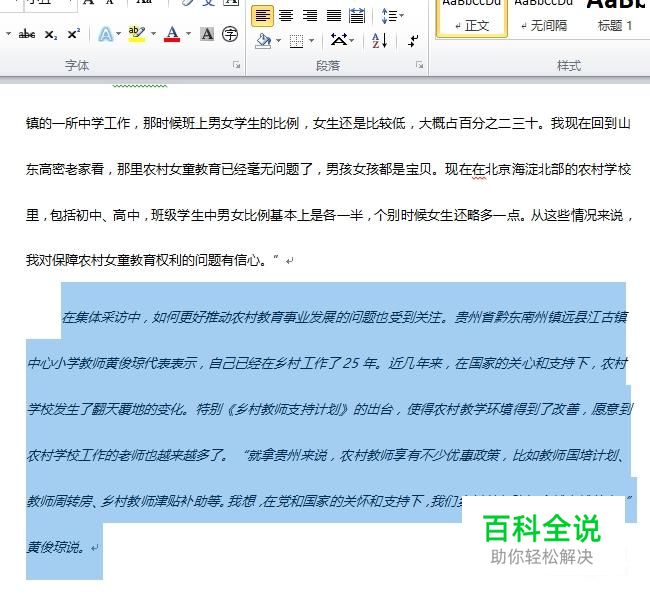The width and height of the screenshot is (650, 600).
Task: Apply the 标题 1 style
Action: (615, 18)
